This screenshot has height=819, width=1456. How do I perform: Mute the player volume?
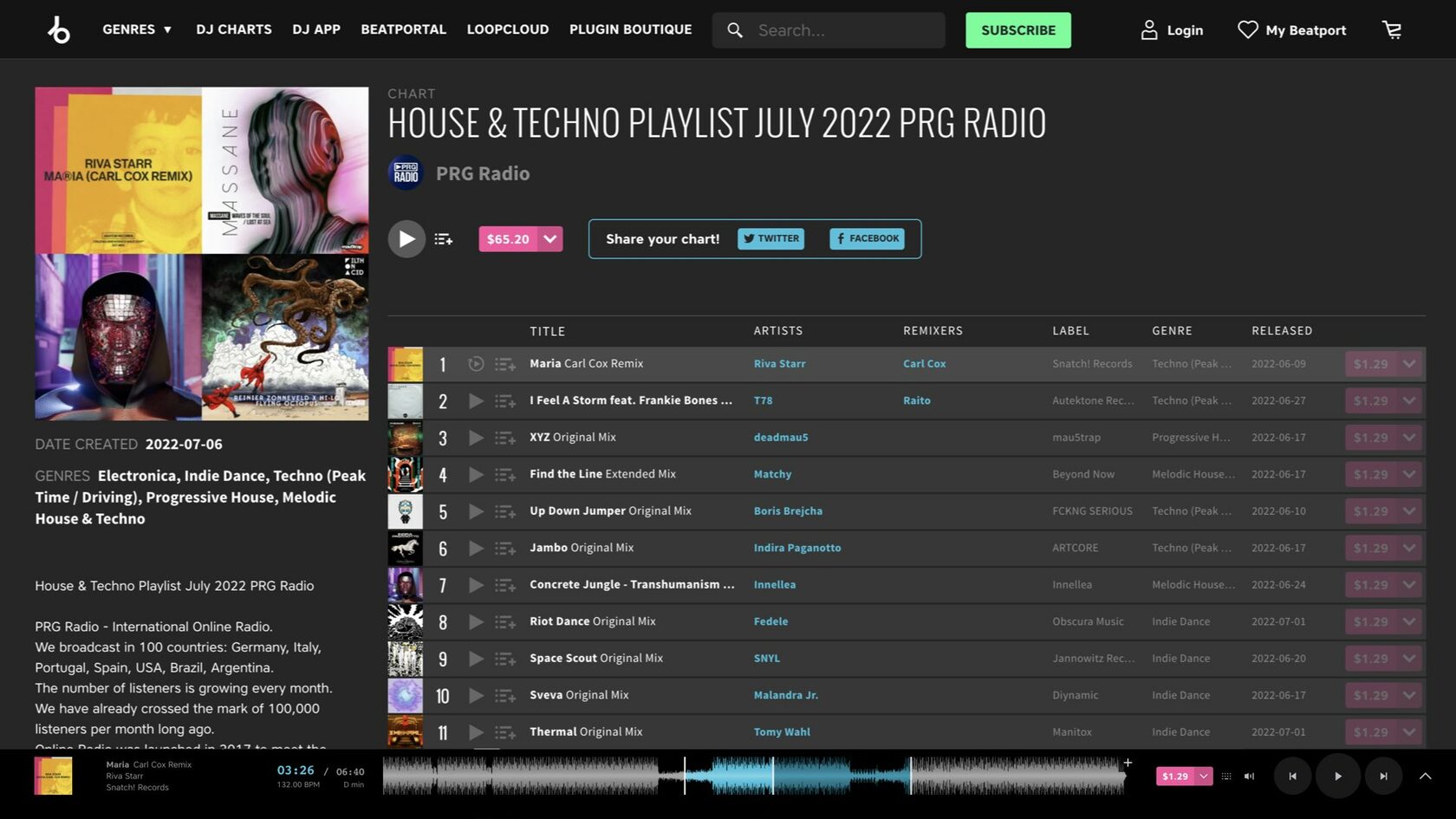click(1249, 777)
